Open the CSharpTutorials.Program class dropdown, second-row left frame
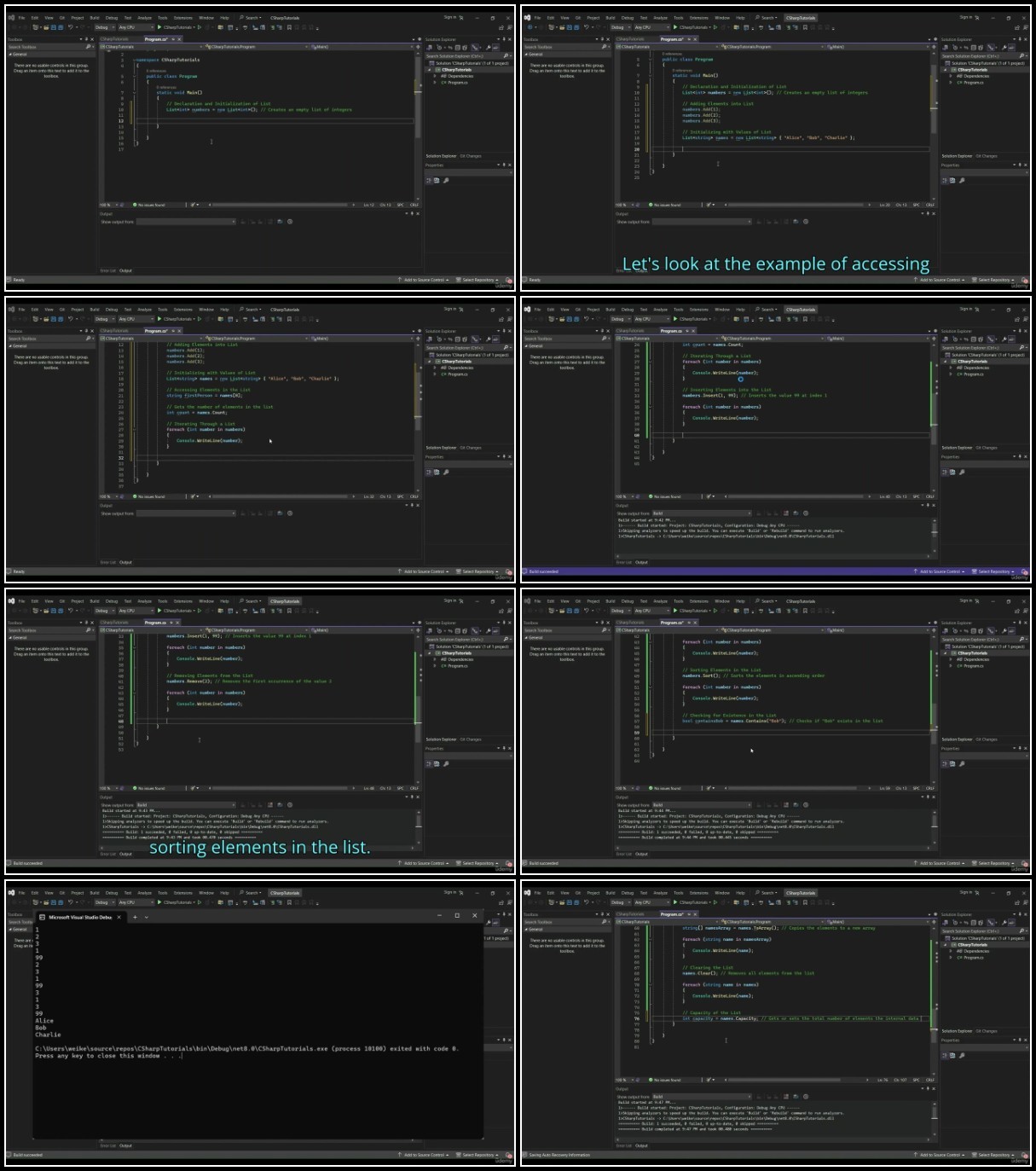This screenshot has width=1036, height=1171. pyautogui.click(x=256, y=339)
